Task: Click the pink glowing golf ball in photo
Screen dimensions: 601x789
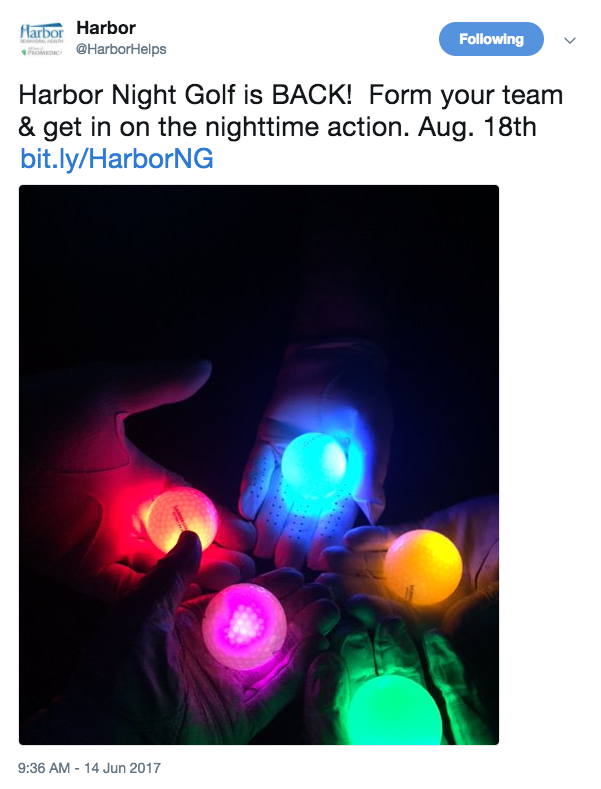Action: [244, 625]
